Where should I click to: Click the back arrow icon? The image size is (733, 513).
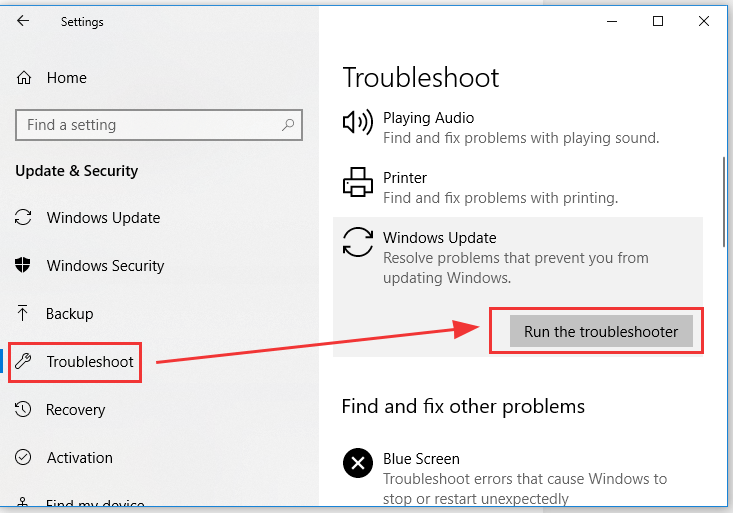click(x=23, y=21)
